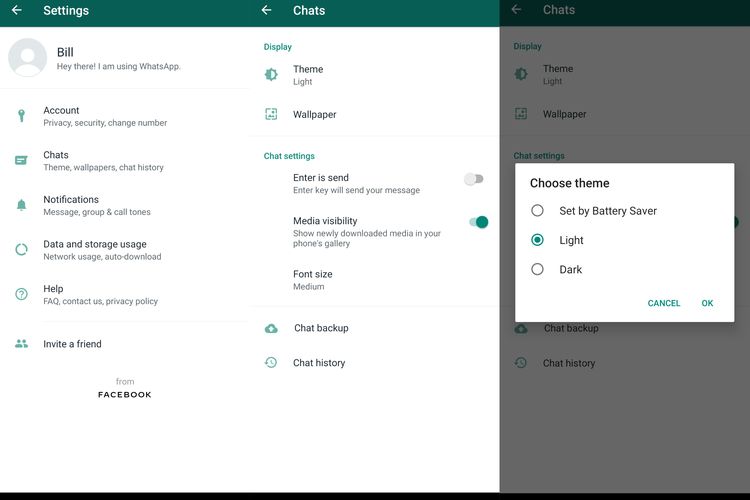Viewport: 750px width, 500px height.
Task: Tap the 'Set by Battery Saver' label
Action: point(608,211)
